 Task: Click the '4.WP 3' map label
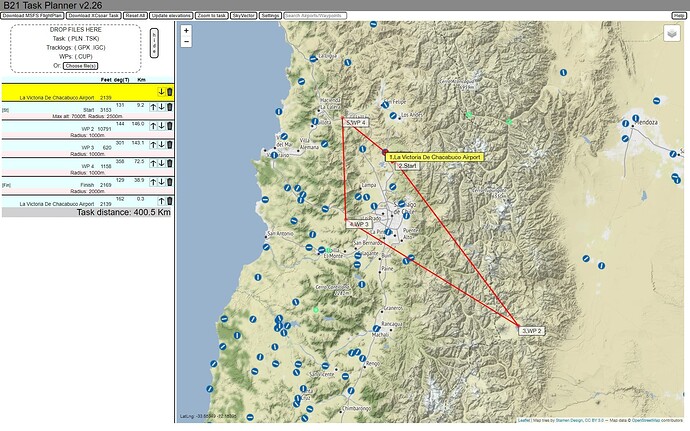[359, 224]
